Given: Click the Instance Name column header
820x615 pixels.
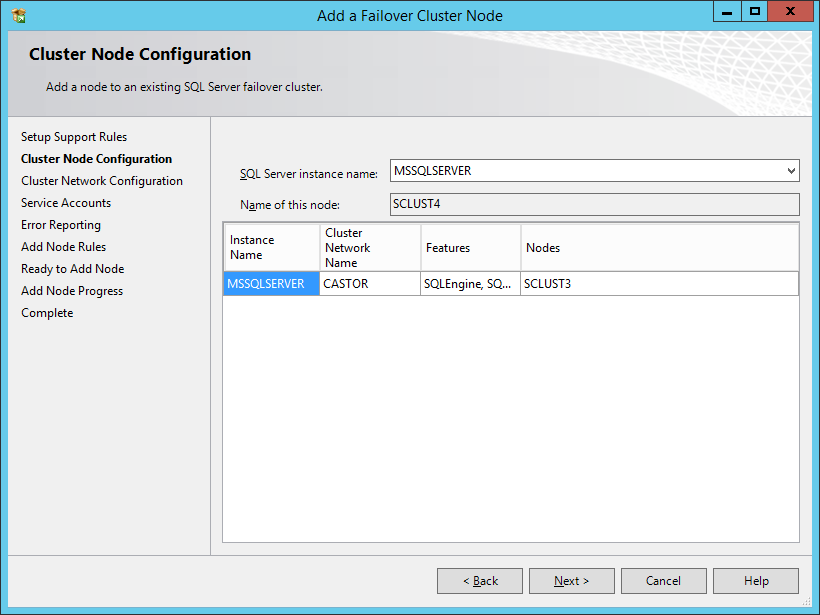Looking at the screenshot, I should pos(272,247).
